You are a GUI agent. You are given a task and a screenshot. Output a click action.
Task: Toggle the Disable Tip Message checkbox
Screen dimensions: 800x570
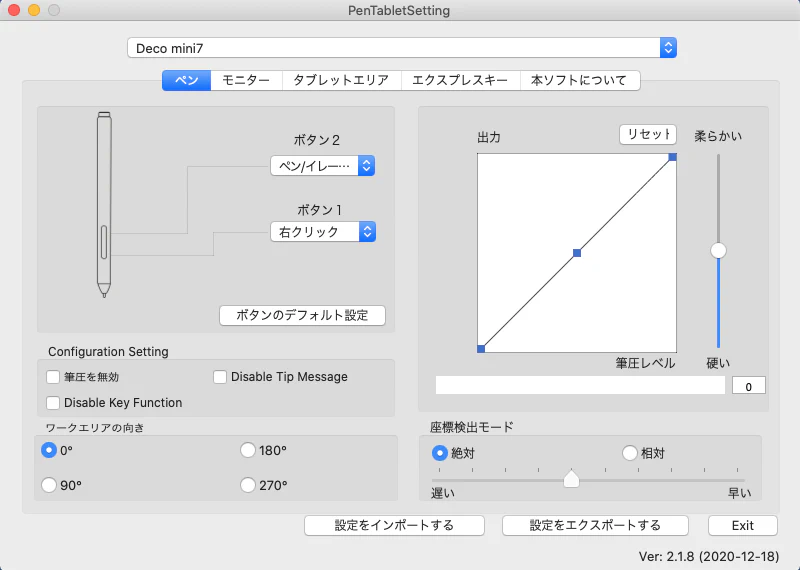220,377
